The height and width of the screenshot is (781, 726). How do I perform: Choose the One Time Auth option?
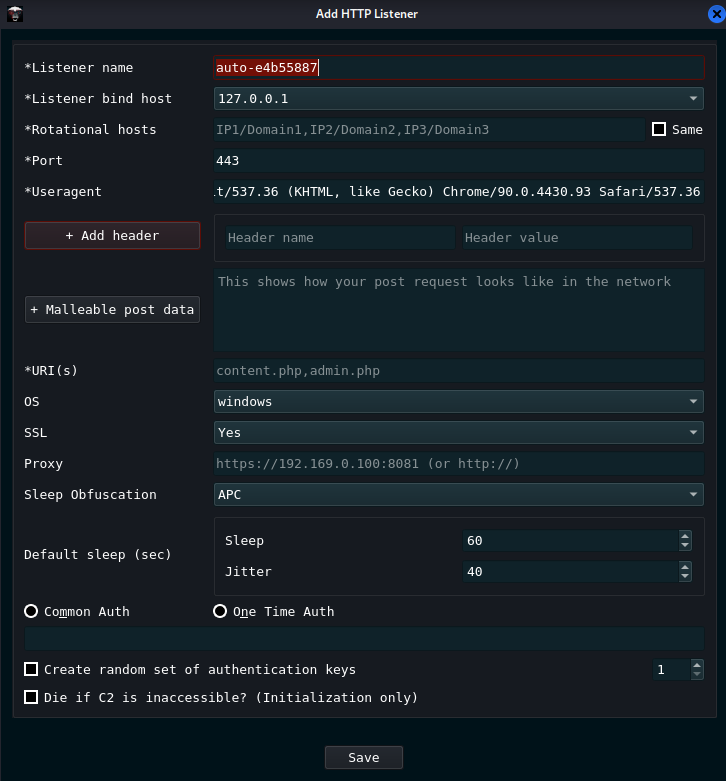220,611
